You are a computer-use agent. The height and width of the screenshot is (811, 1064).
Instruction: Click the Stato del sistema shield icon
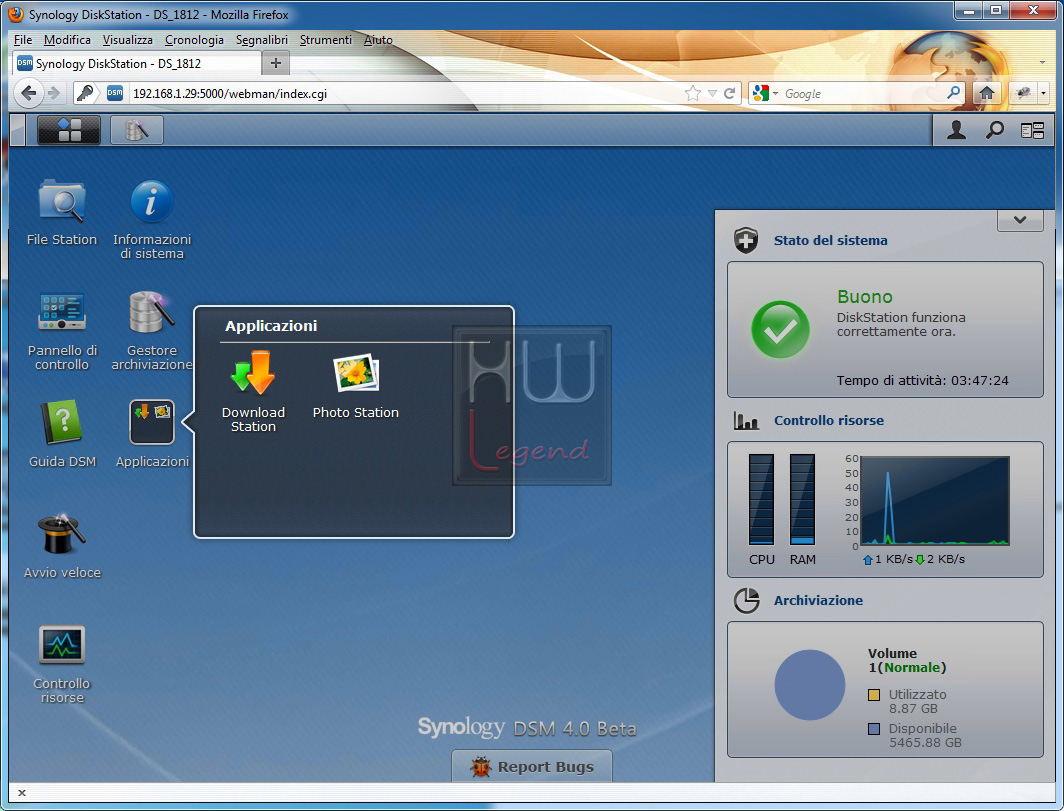746,240
